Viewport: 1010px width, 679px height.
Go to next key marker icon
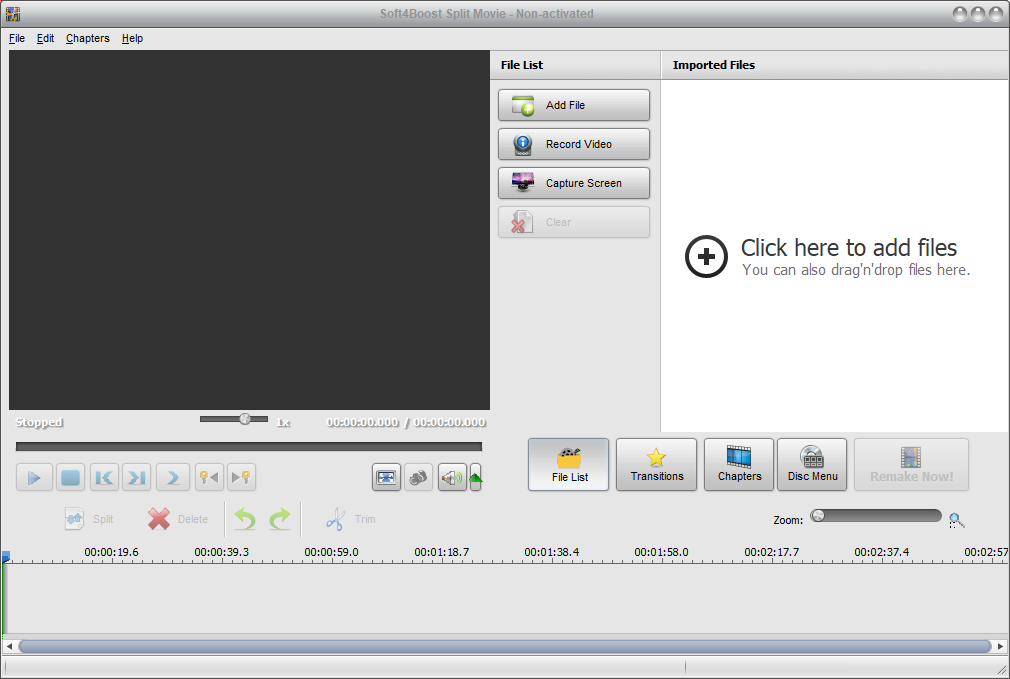pos(241,477)
